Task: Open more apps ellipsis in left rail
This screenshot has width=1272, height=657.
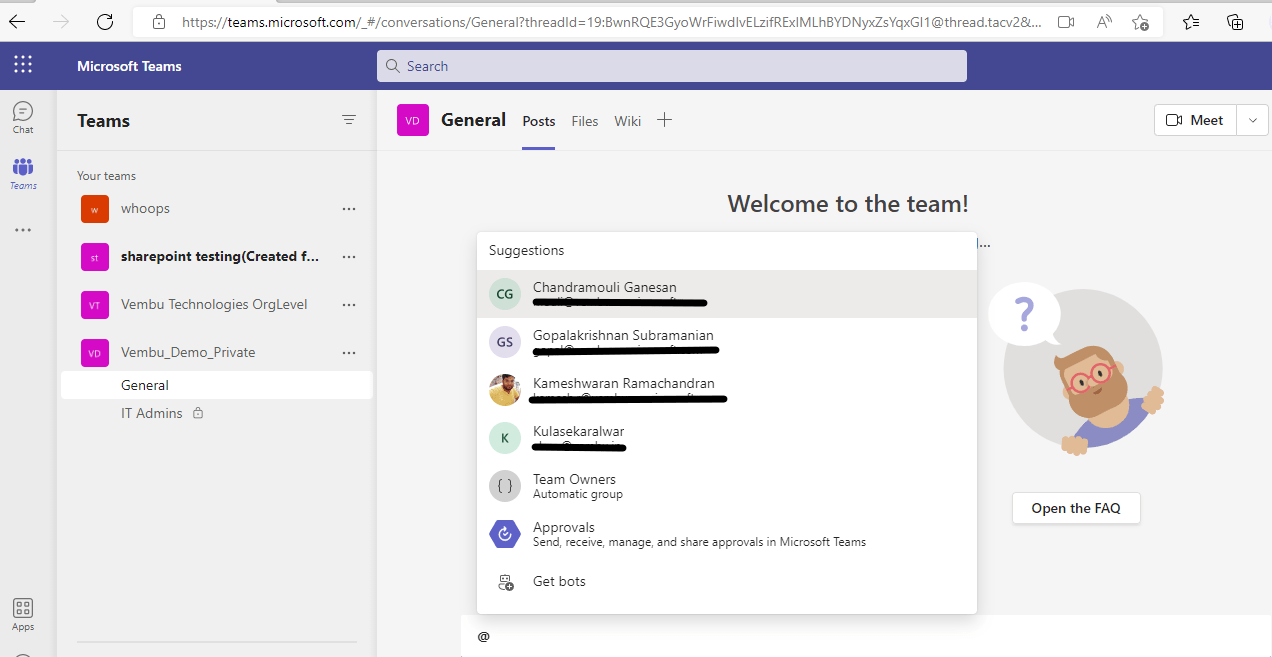Action: pos(23,230)
